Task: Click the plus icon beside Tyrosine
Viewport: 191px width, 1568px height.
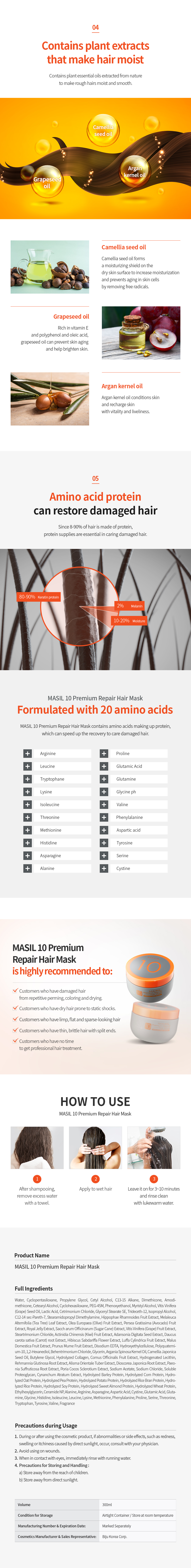Action: (x=104, y=843)
